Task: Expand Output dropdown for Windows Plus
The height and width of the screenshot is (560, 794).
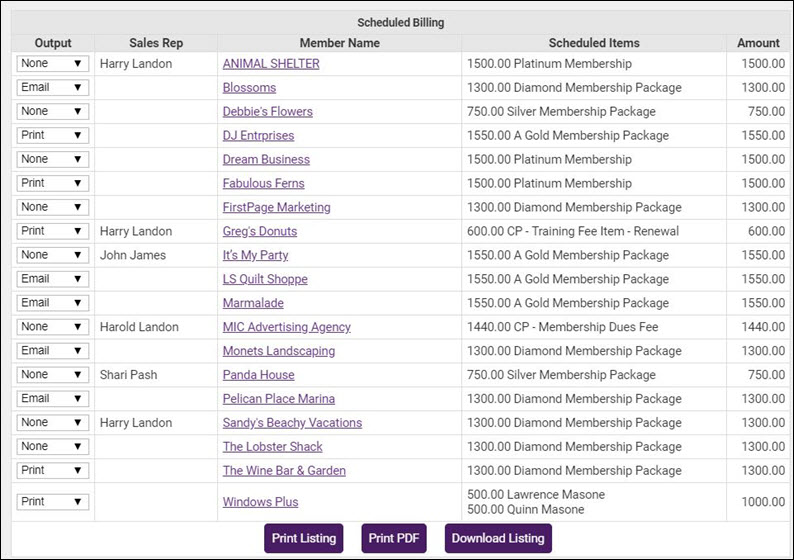Action: pyautogui.click(x=52, y=502)
